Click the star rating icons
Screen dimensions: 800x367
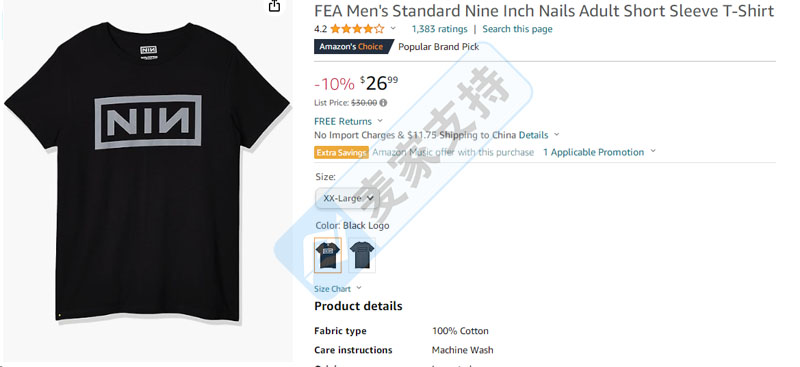coord(357,29)
